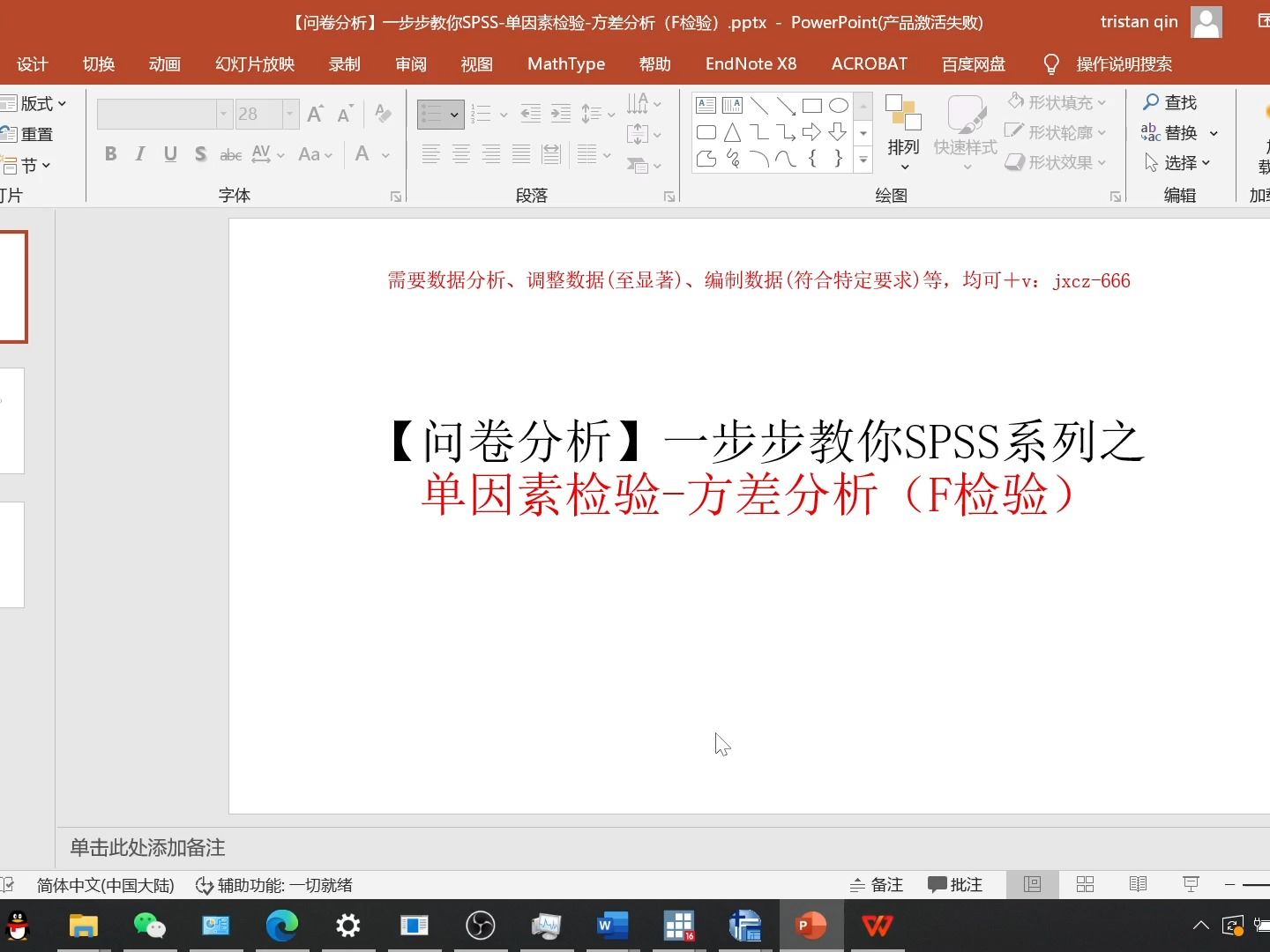Open font size dropdown
1270x952 pixels.
(x=289, y=114)
